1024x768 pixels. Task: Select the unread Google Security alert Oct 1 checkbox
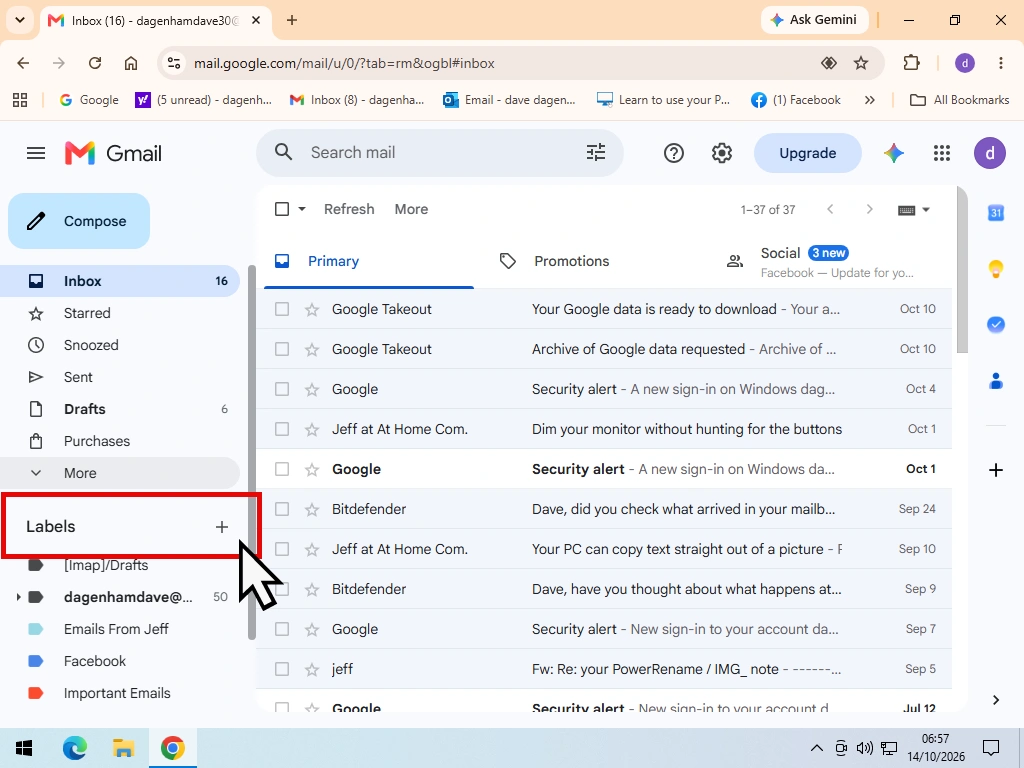282,469
